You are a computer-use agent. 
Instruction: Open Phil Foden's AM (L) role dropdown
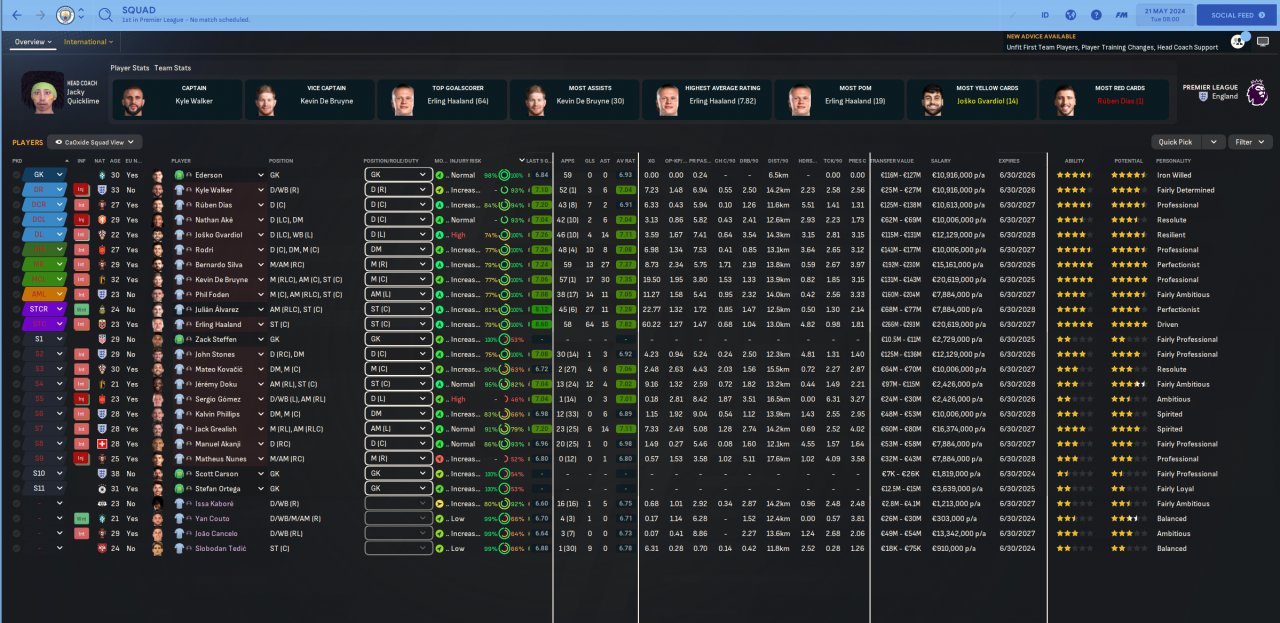(x=397, y=295)
